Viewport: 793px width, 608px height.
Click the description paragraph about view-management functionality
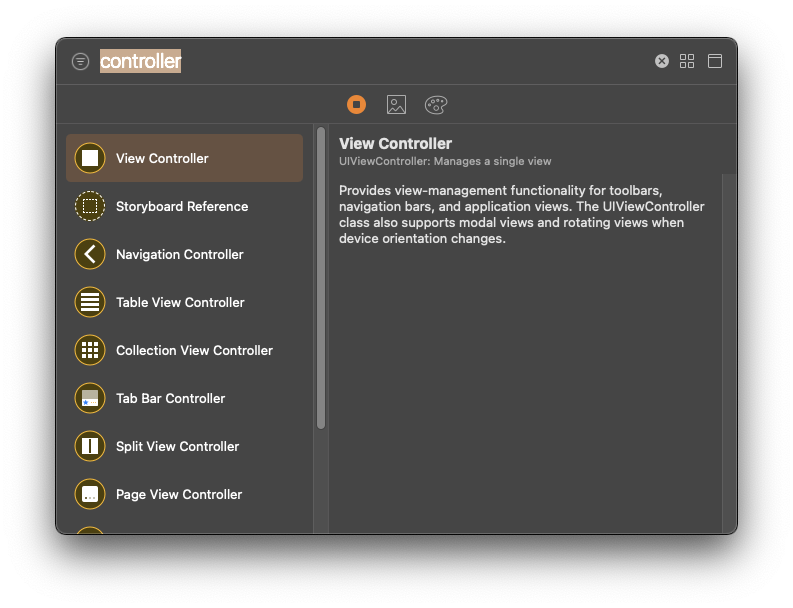point(521,214)
